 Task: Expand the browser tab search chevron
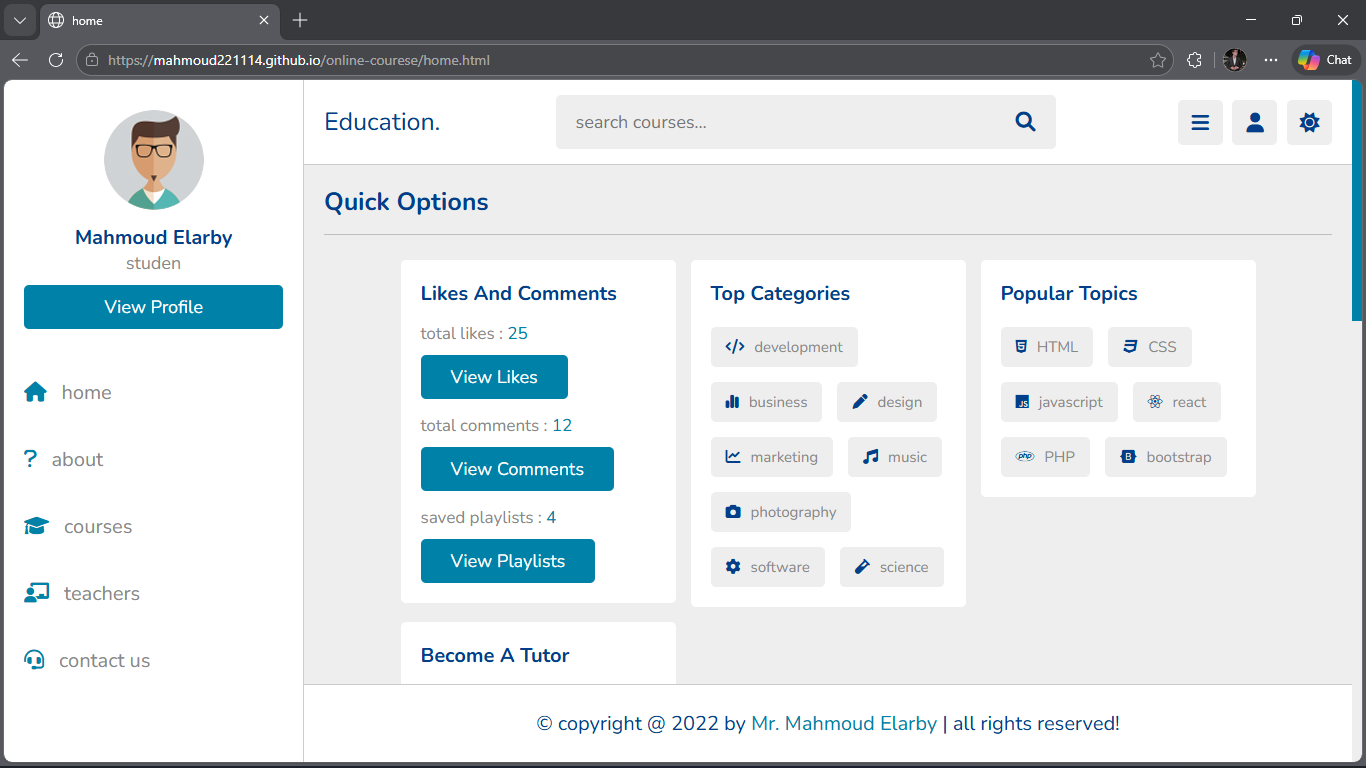(x=19, y=20)
